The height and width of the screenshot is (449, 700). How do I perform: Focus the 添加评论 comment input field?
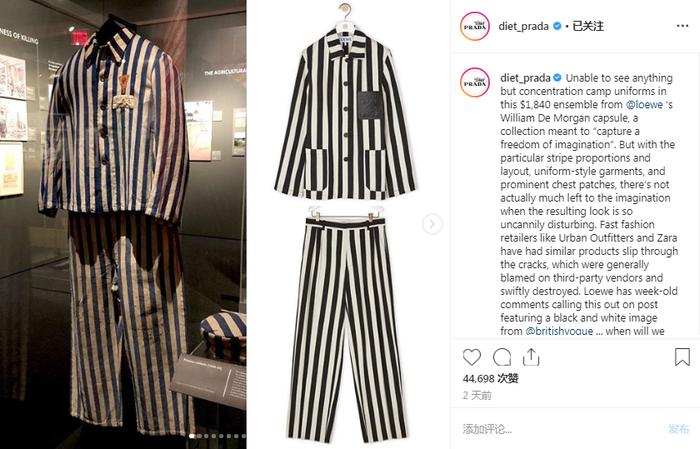point(562,429)
